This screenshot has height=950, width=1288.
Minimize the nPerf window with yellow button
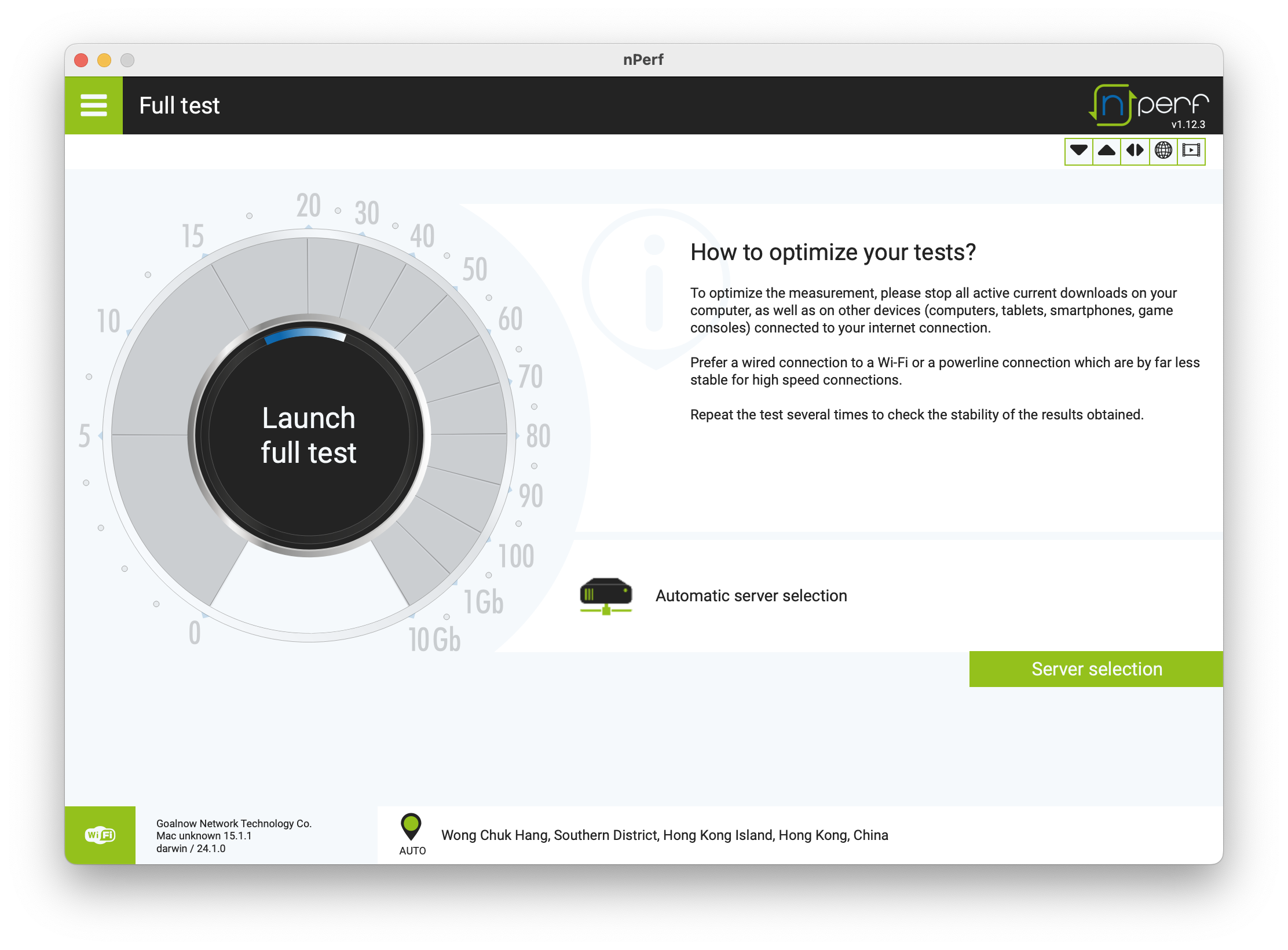(104, 60)
